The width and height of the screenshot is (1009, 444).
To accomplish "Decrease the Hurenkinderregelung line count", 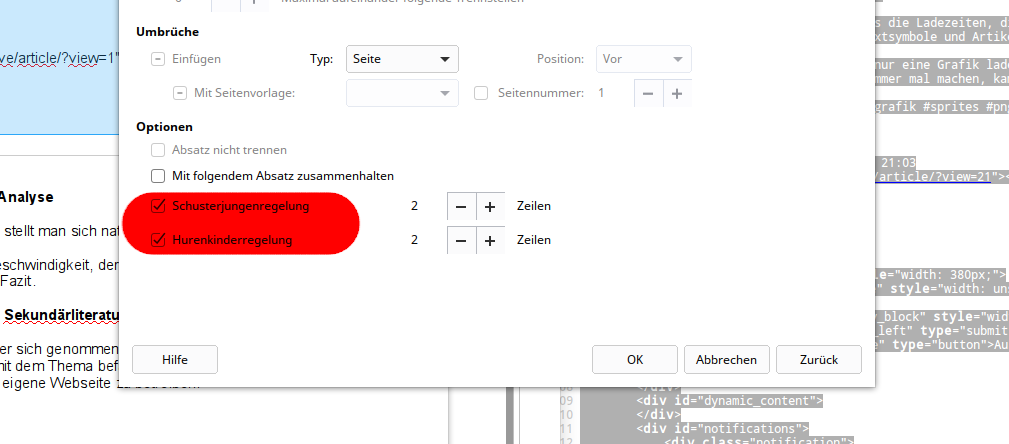I will (x=461, y=241).
